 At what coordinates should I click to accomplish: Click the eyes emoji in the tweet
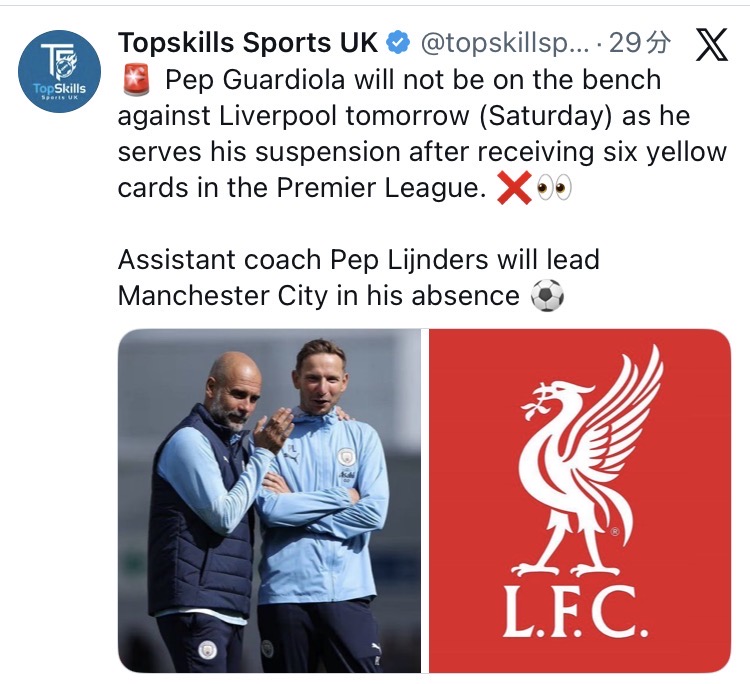tap(553, 188)
